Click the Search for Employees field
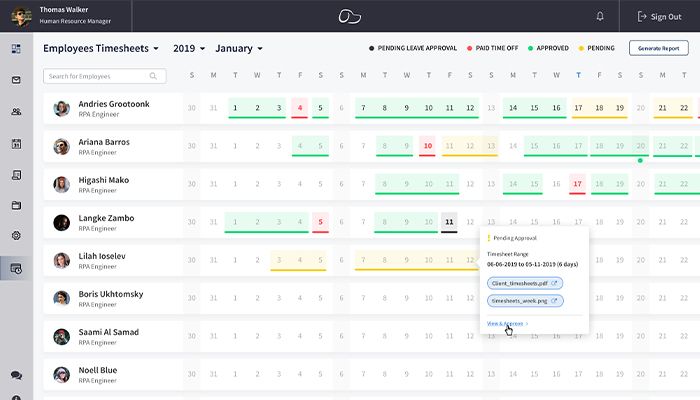700x400 pixels. point(104,76)
